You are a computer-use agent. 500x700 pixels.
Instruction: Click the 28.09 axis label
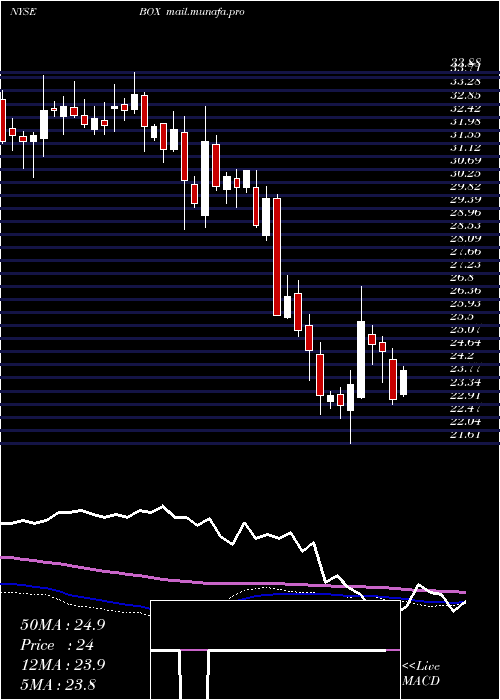click(465, 239)
